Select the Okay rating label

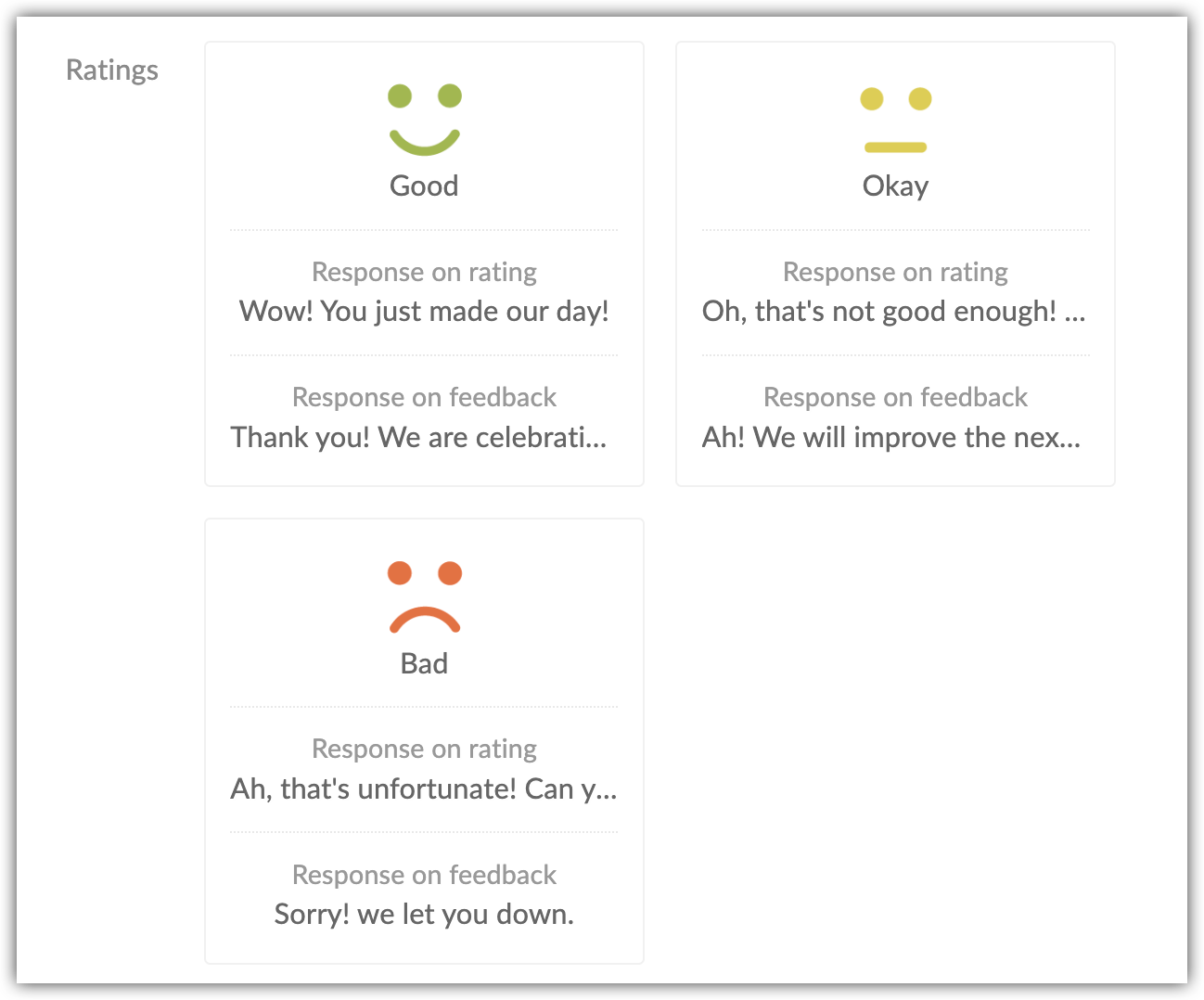pos(895,186)
